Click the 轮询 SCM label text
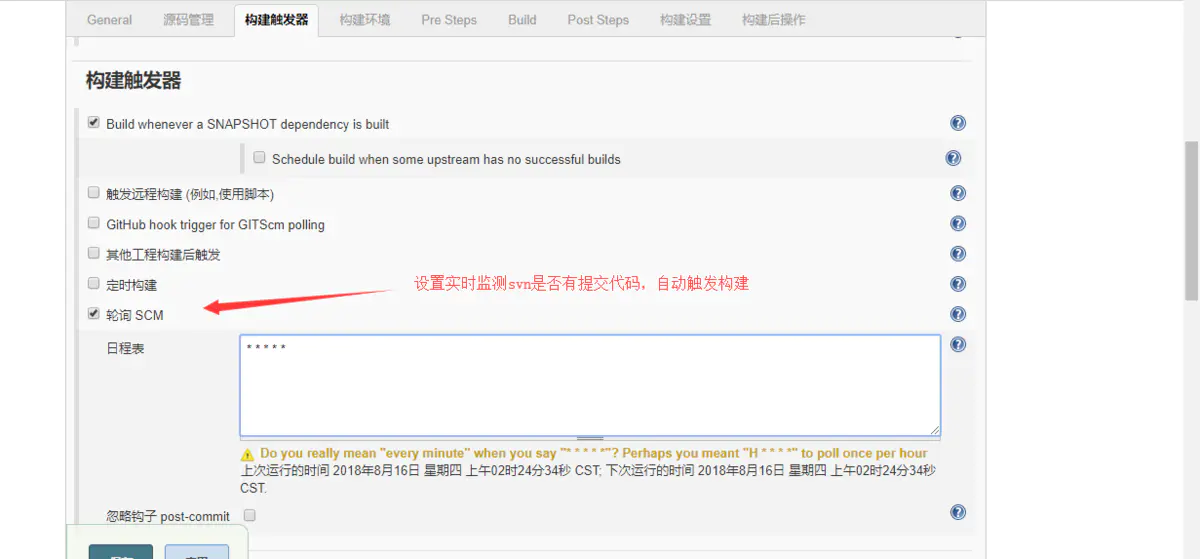This screenshot has height=559, width=1200. click(135, 315)
